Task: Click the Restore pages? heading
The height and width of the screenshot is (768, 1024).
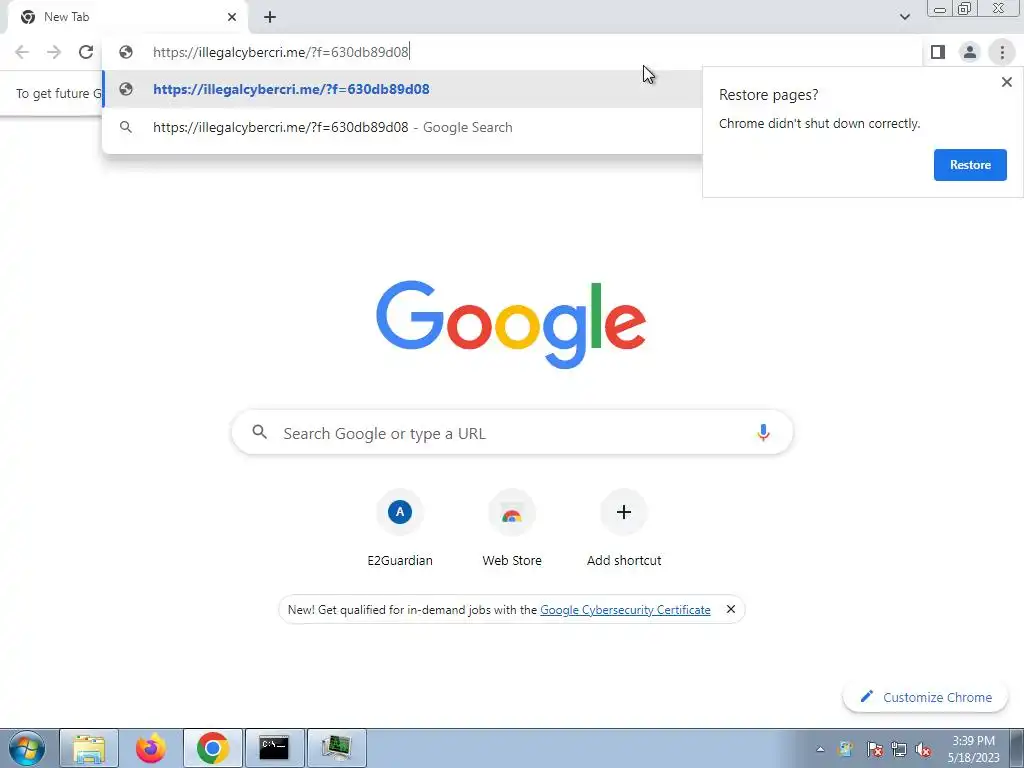Action: point(769,95)
